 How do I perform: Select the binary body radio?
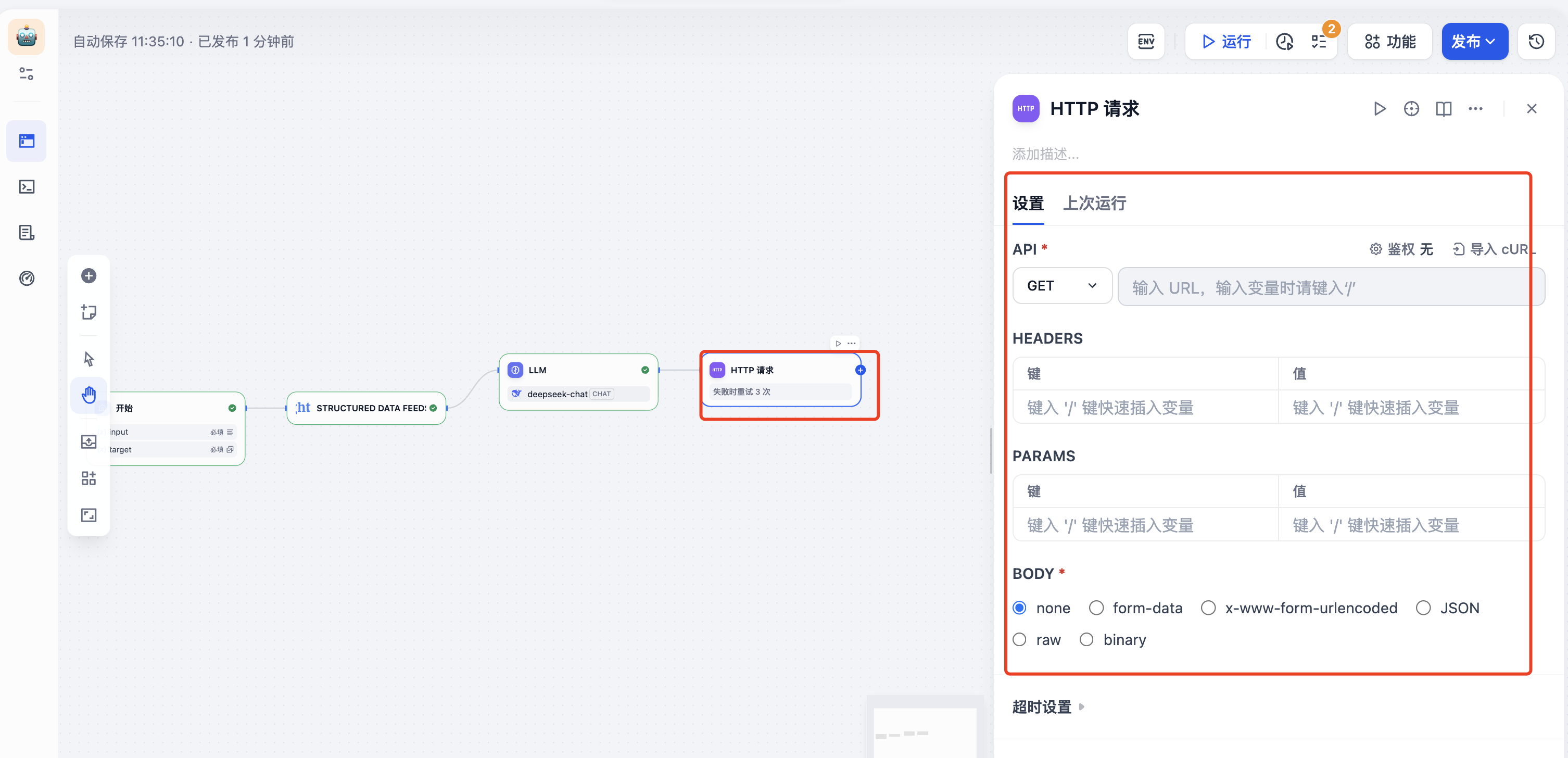point(1086,639)
